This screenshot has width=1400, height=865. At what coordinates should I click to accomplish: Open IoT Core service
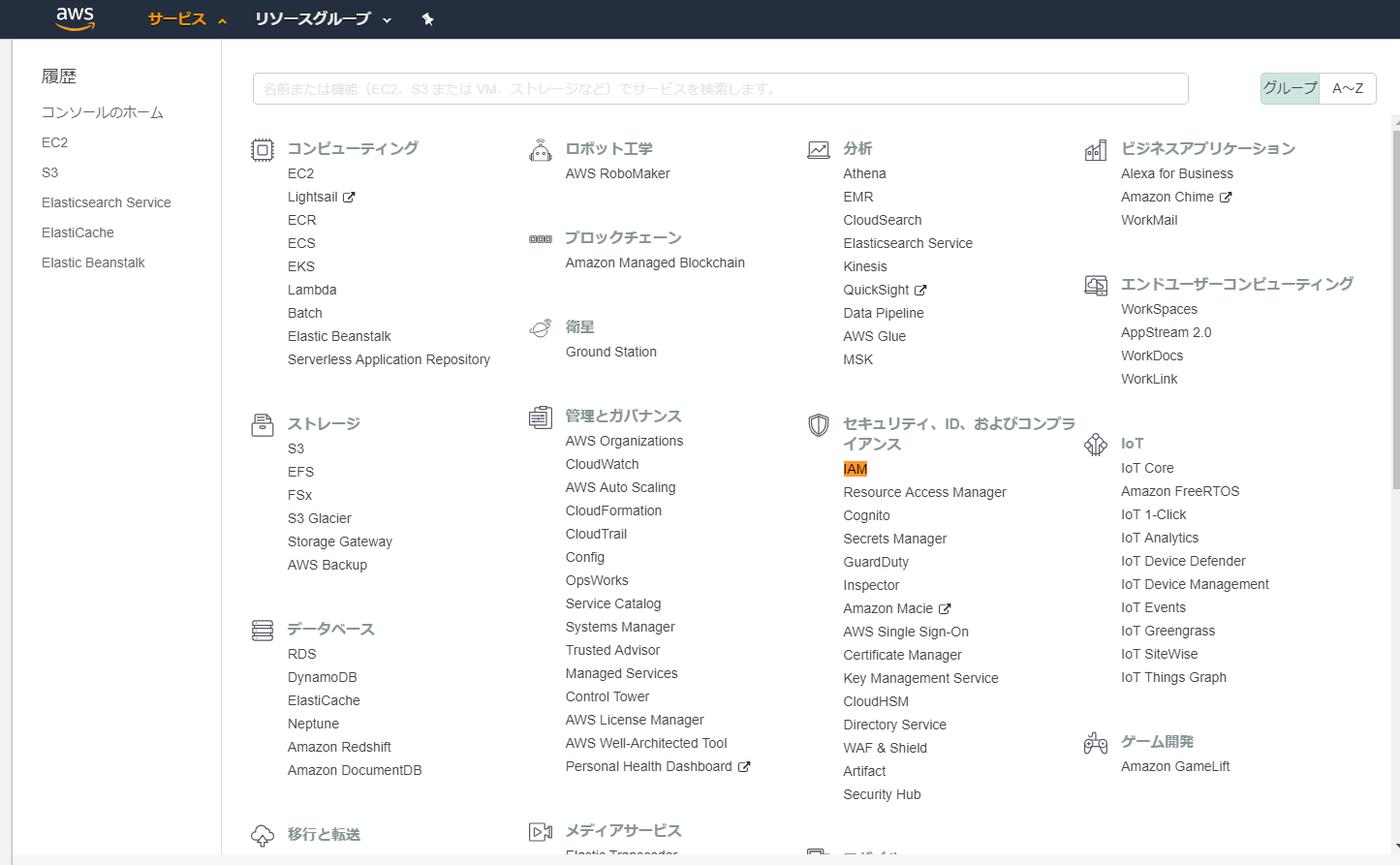click(1147, 468)
